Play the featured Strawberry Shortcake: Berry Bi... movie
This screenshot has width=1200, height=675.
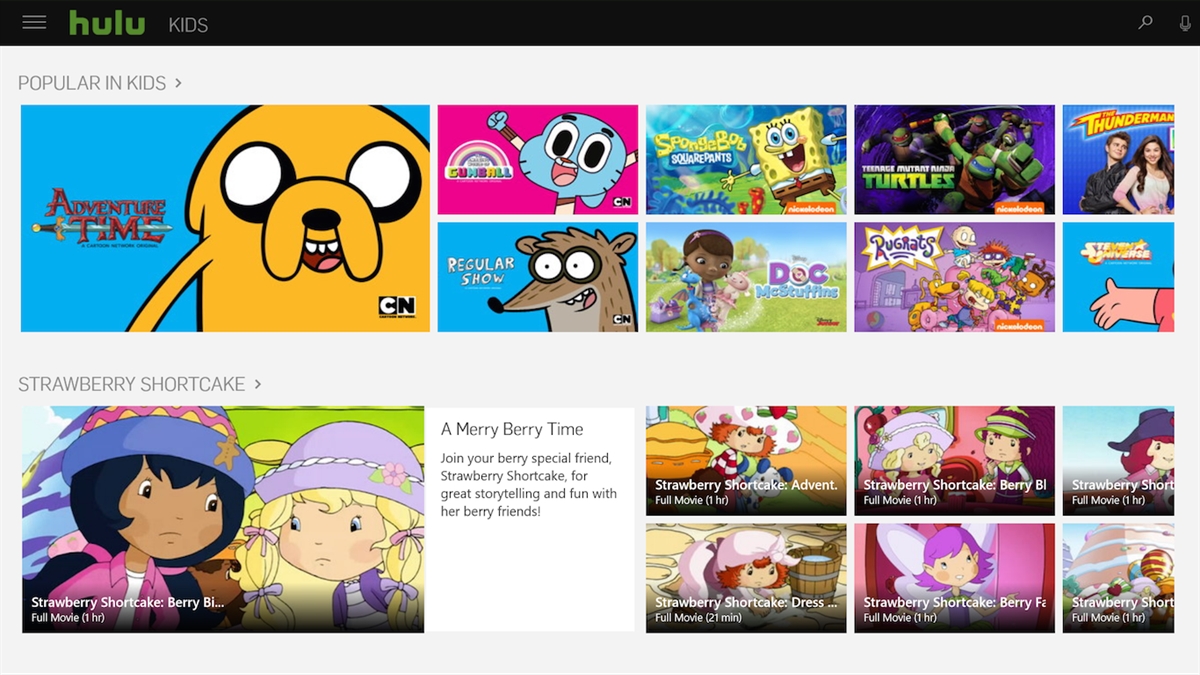(x=223, y=519)
